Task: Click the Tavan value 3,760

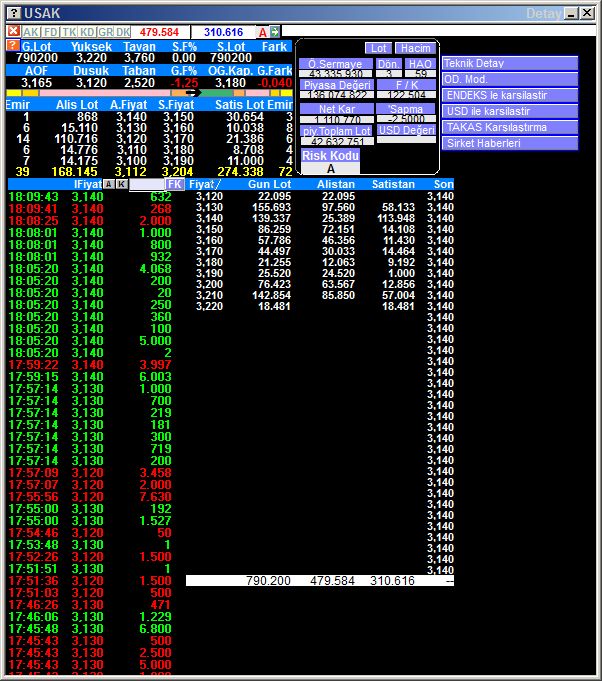Action: [x=139, y=58]
